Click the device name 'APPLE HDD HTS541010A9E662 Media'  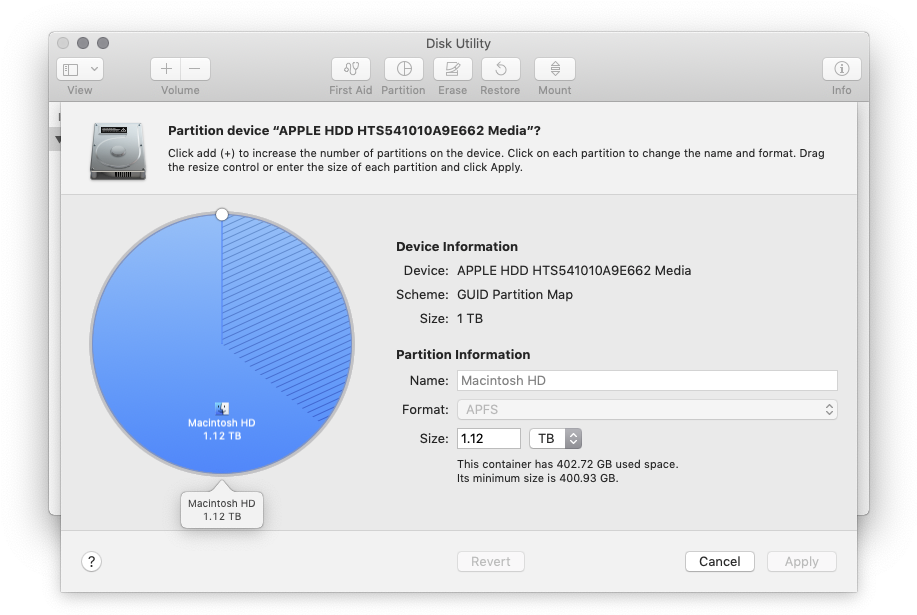574,271
